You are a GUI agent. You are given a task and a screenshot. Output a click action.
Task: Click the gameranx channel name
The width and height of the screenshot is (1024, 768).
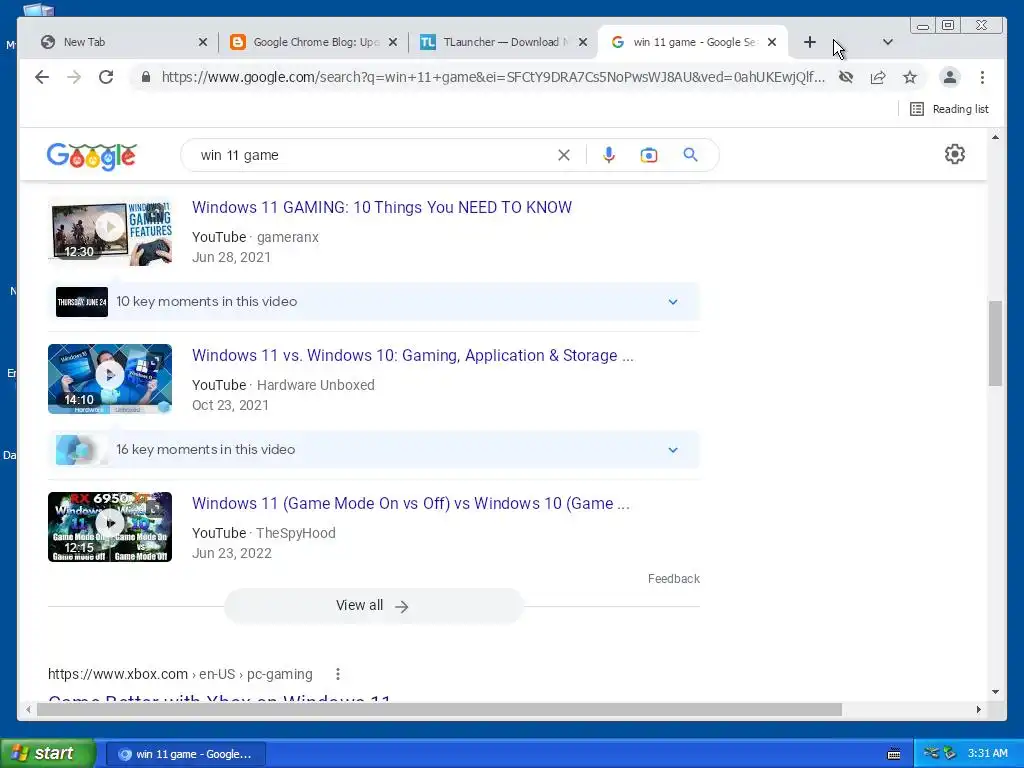point(287,237)
